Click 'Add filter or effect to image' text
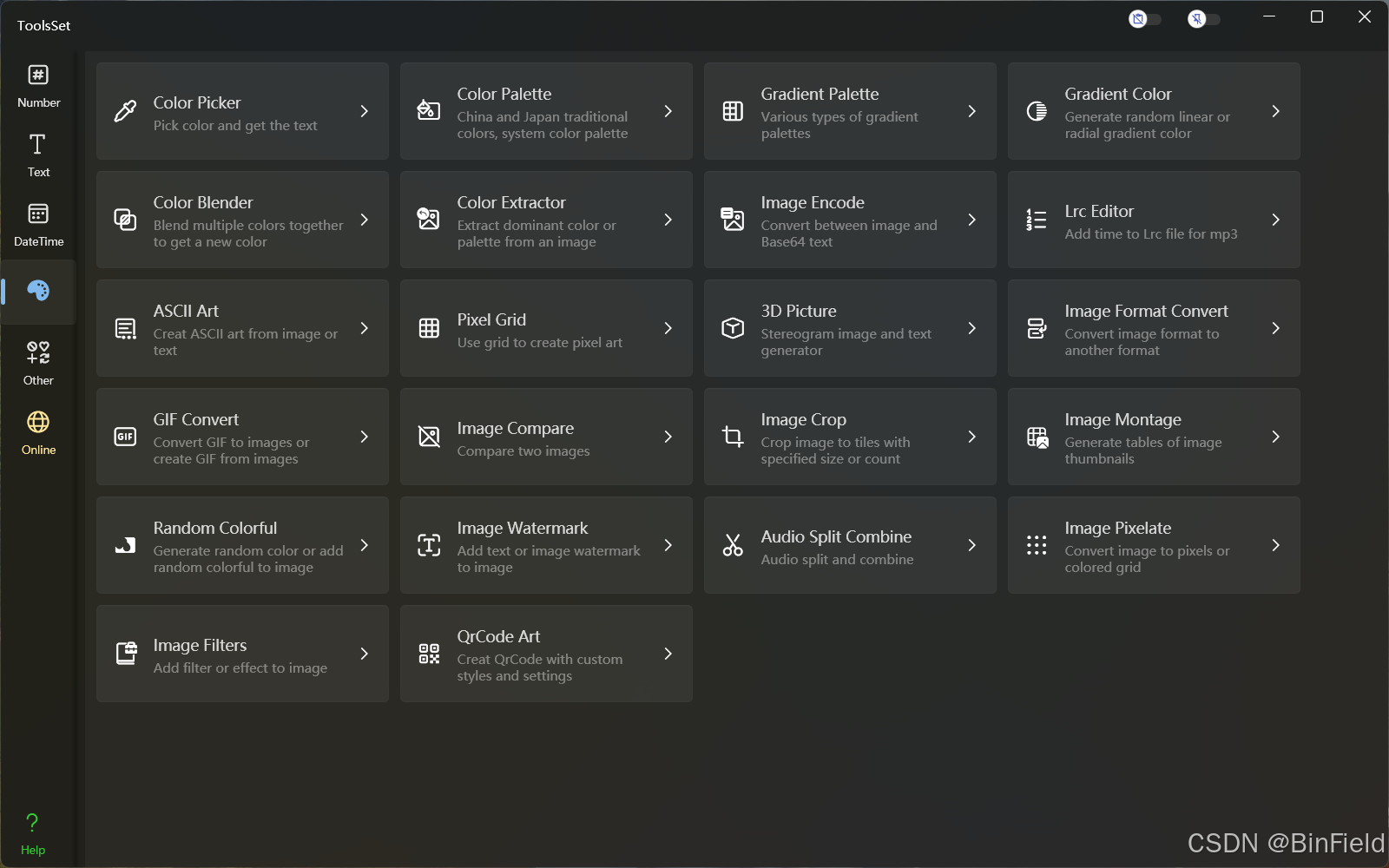1389x868 pixels. point(240,667)
